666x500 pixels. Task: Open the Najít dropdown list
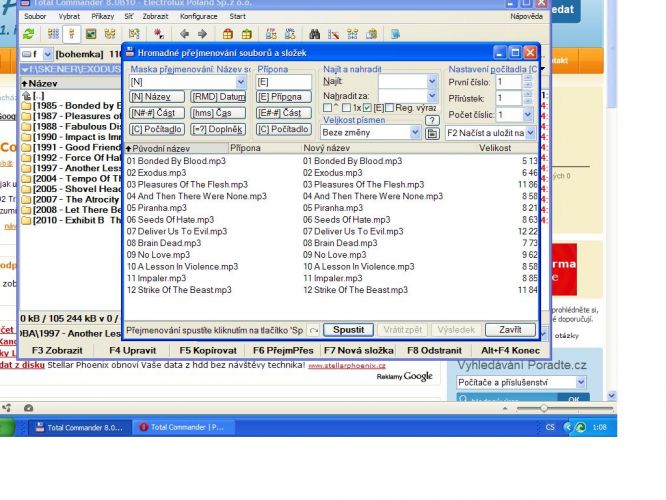[432, 81]
